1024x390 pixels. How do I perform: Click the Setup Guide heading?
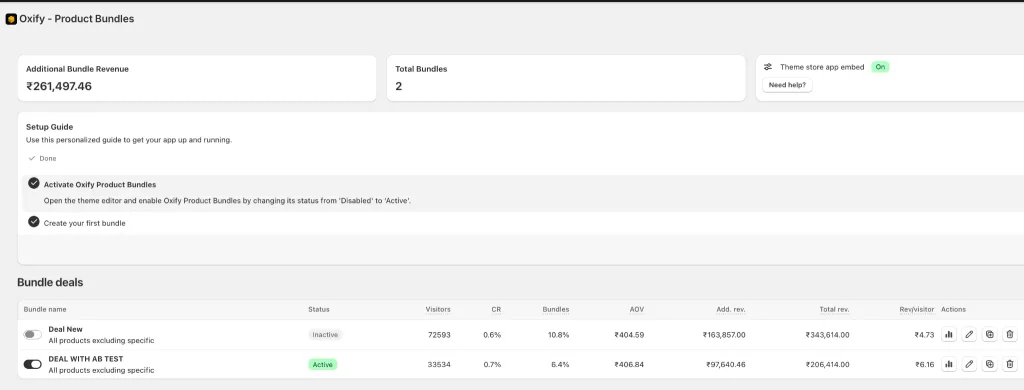tap(50, 127)
